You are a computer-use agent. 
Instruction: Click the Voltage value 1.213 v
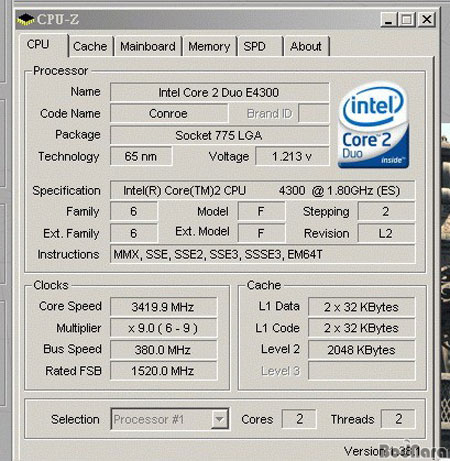(292, 156)
